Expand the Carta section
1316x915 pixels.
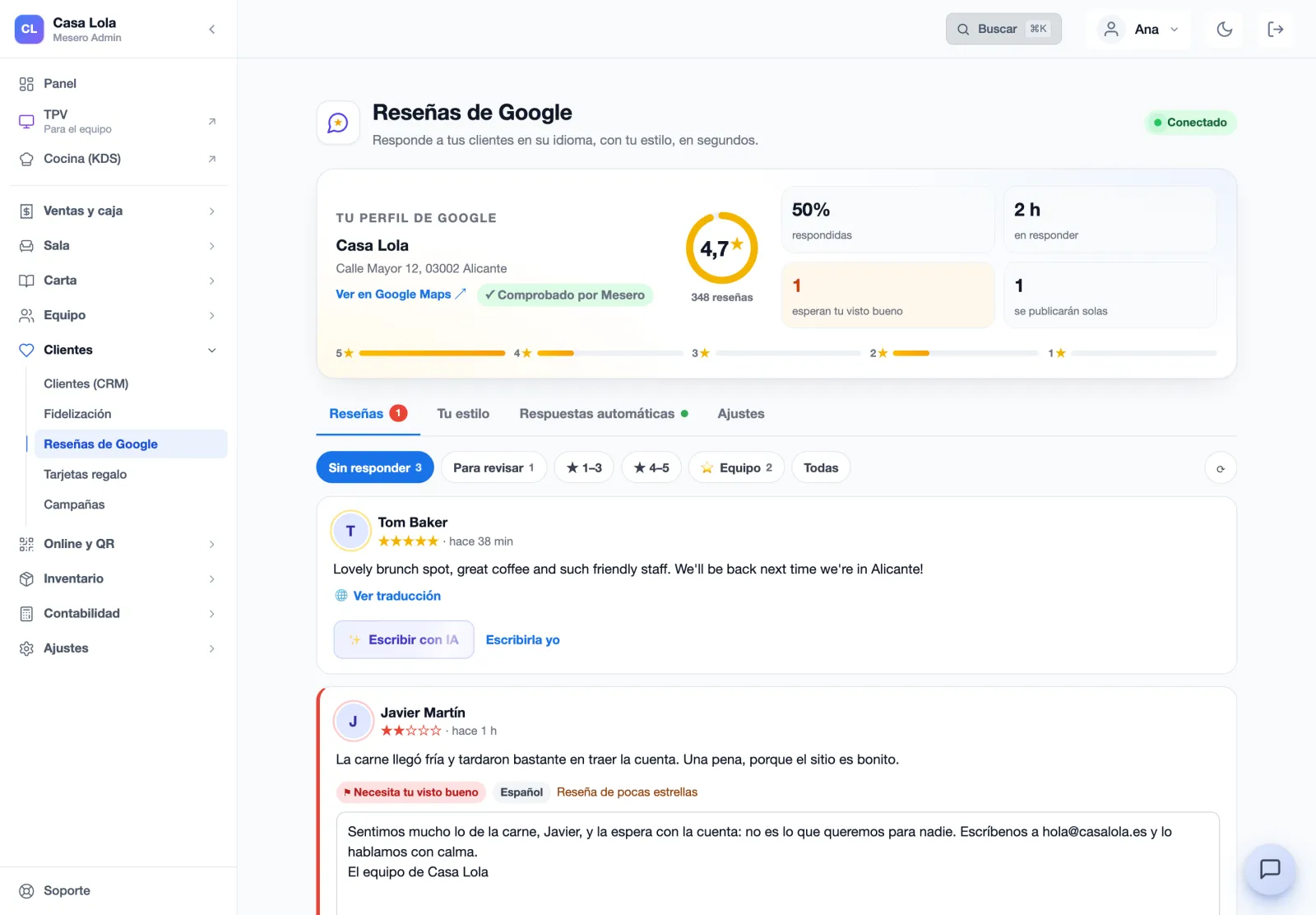118,281
